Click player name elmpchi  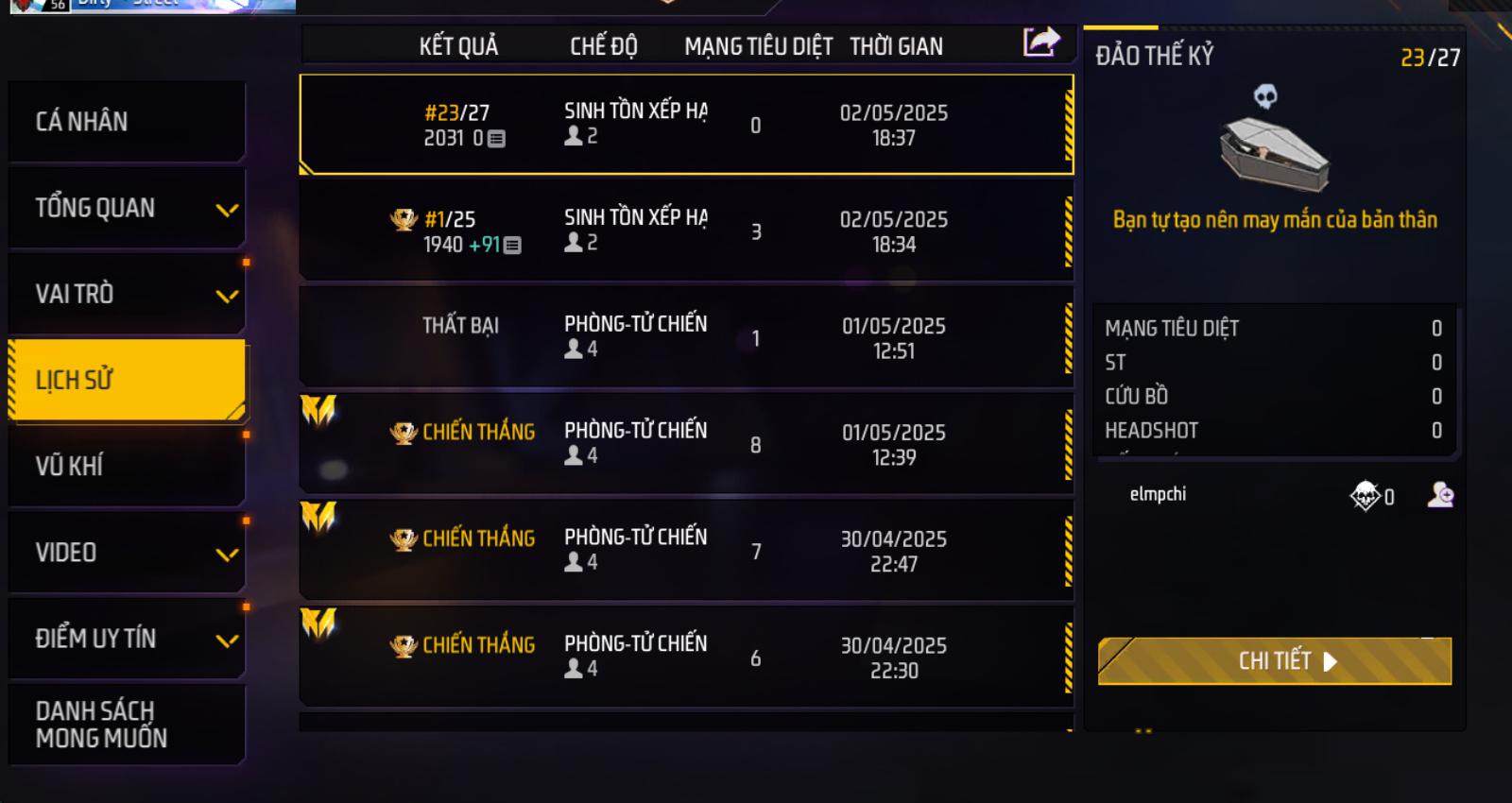(x=1158, y=494)
